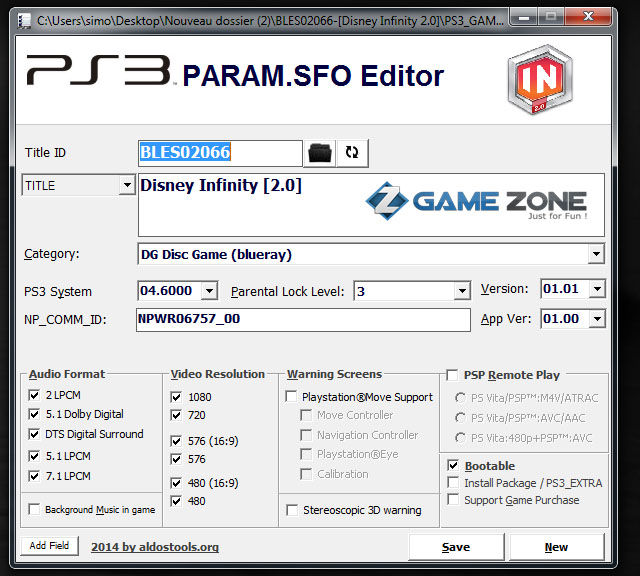Image resolution: width=640 pixels, height=576 pixels.
Task: Open the Parental Lock Level dropdown
Action: tap(461, 291)
